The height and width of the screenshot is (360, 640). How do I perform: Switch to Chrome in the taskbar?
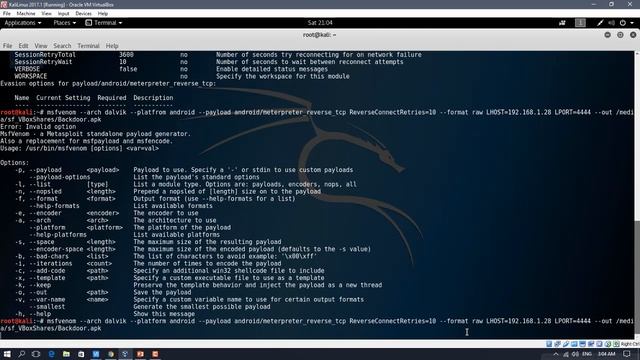pyautogui.click(x=111, y=354)
